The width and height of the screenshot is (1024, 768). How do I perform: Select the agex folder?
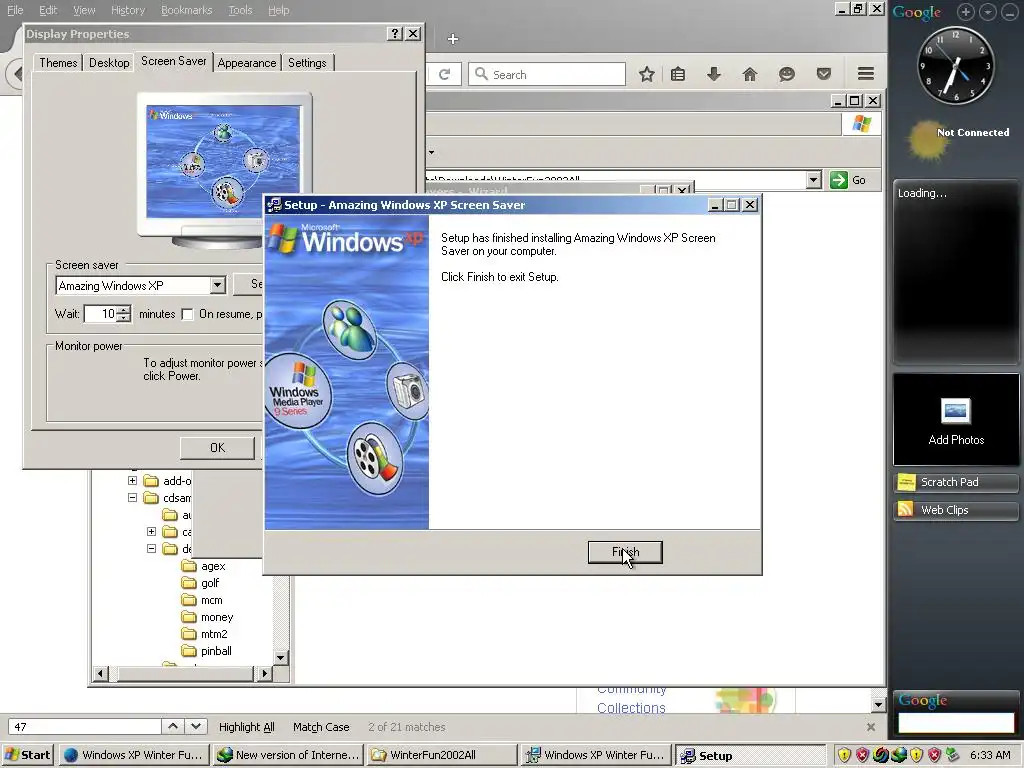[x=213, y=566]
